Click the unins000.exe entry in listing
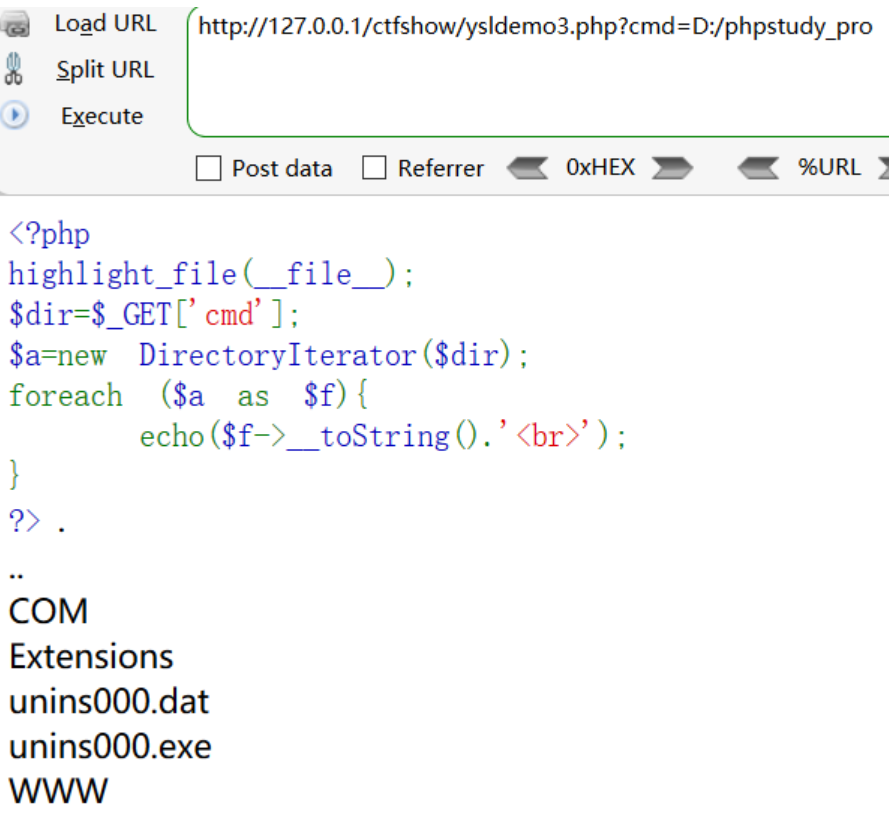This screenshot has height=827, width=889. point(110,747)
